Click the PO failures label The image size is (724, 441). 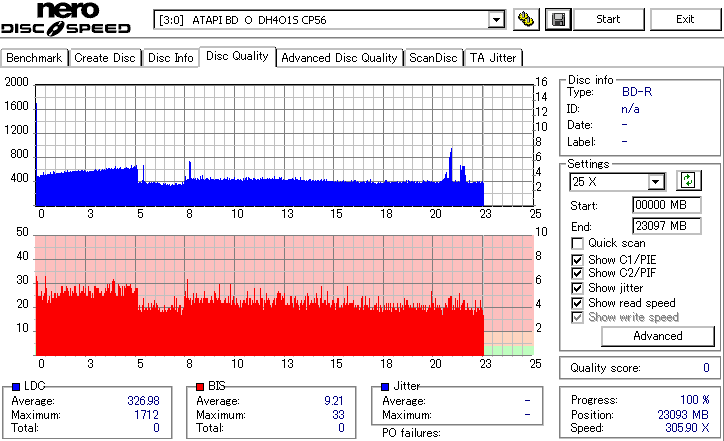[x=411, y=433]
